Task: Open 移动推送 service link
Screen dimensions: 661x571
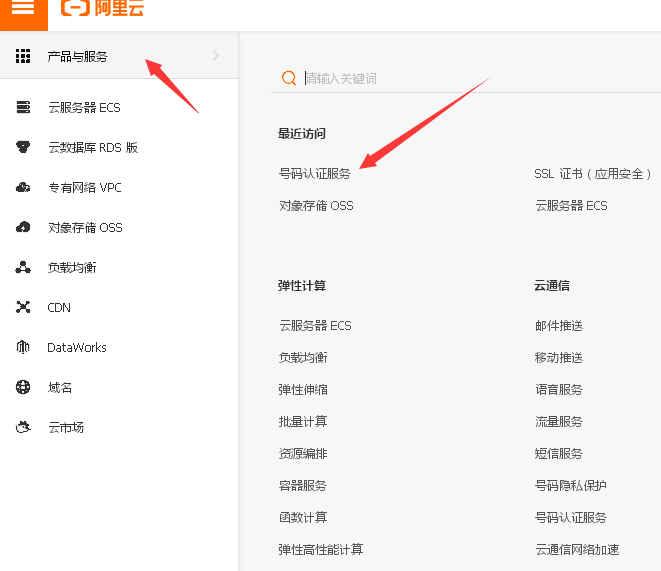Action: [x=559, y=358]
